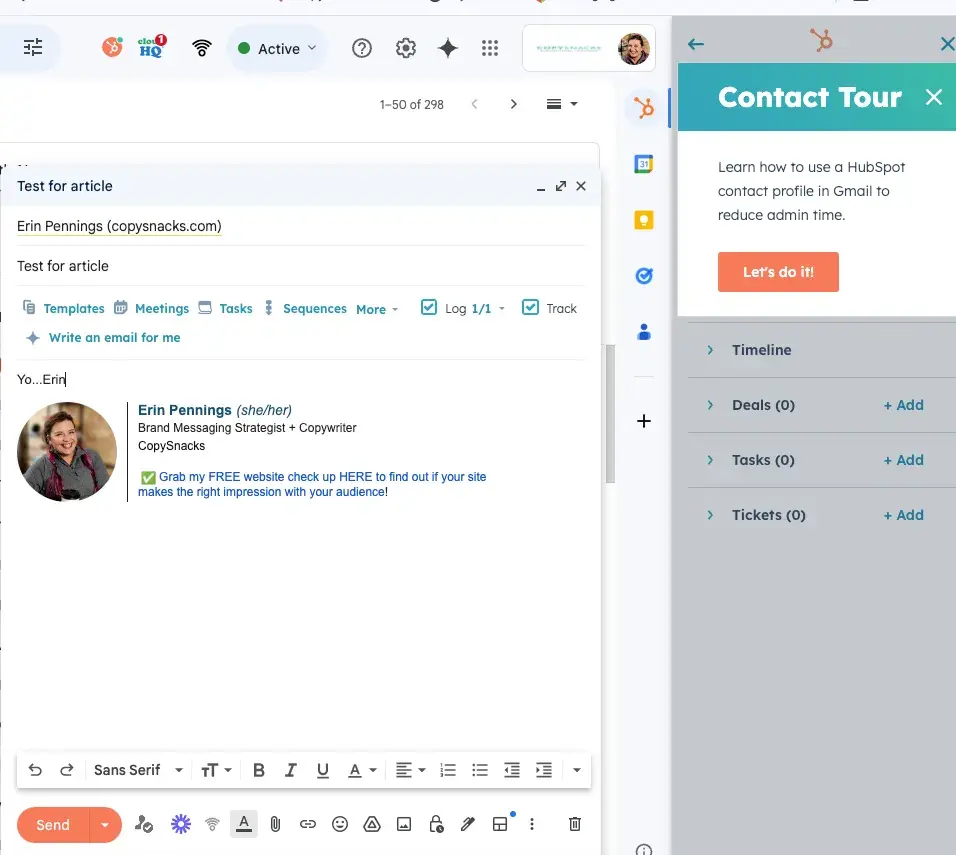This screenshot has height=855, width=956.
Task: Open Gemini sparkle icon in the top bar
Action: pos(448,48)
